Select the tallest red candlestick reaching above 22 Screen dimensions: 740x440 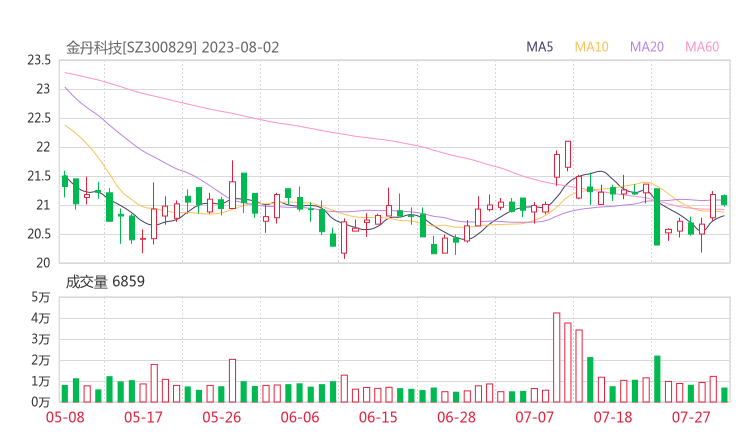568,154
